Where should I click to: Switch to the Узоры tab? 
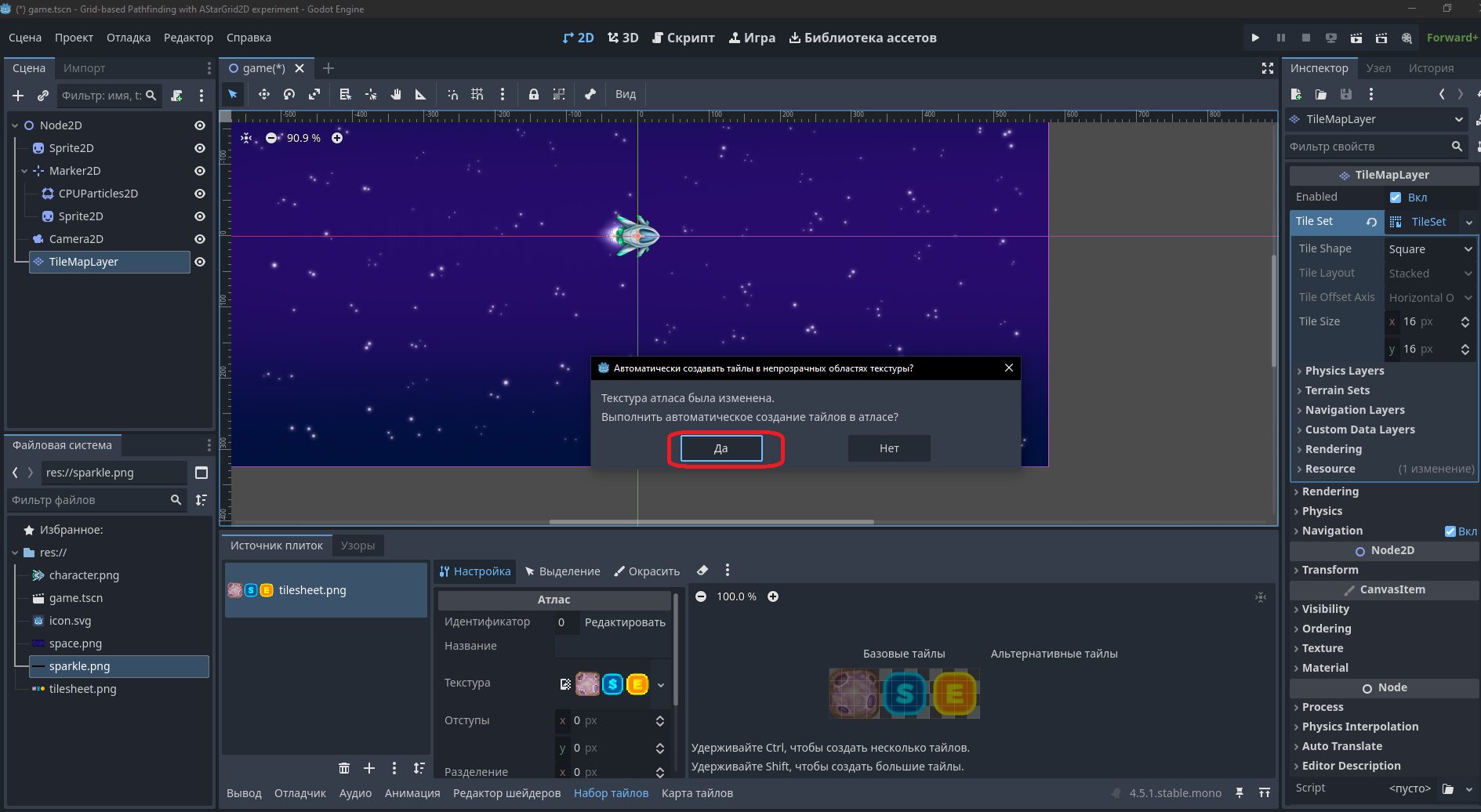click(358, 546)
